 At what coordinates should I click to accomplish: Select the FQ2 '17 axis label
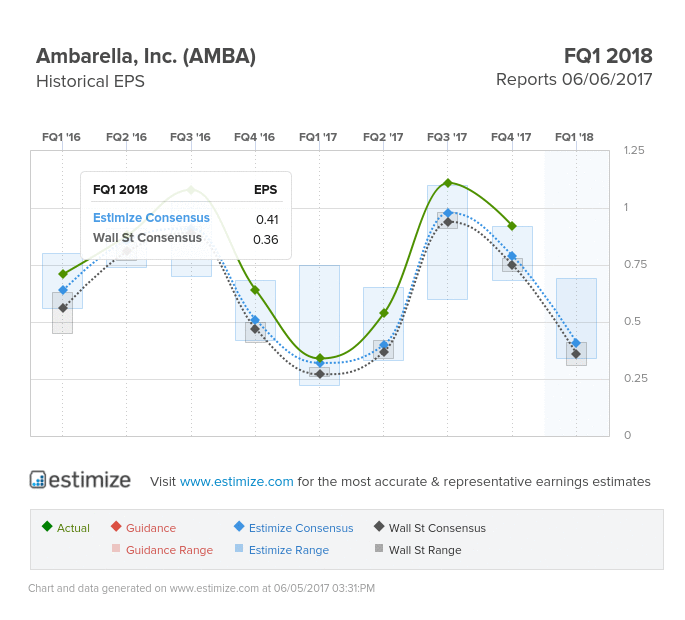pyautogui.click(x=383, y=137)
